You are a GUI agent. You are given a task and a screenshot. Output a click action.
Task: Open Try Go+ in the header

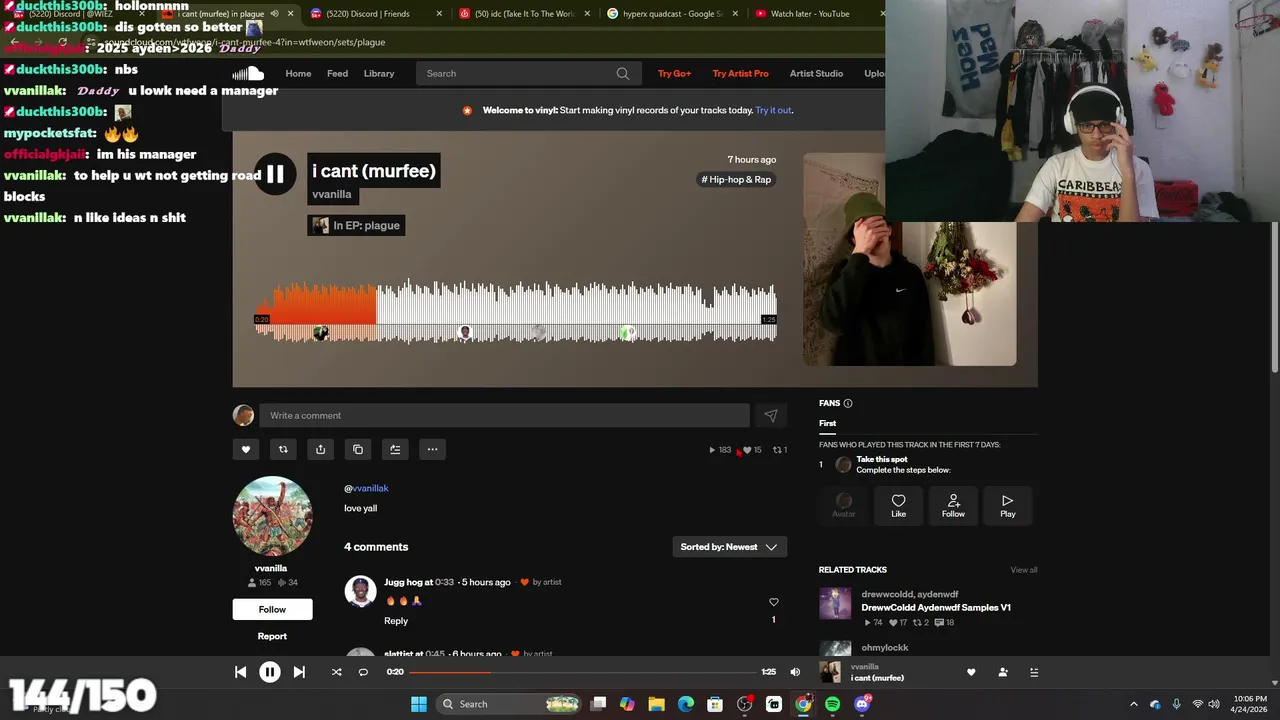674,73
